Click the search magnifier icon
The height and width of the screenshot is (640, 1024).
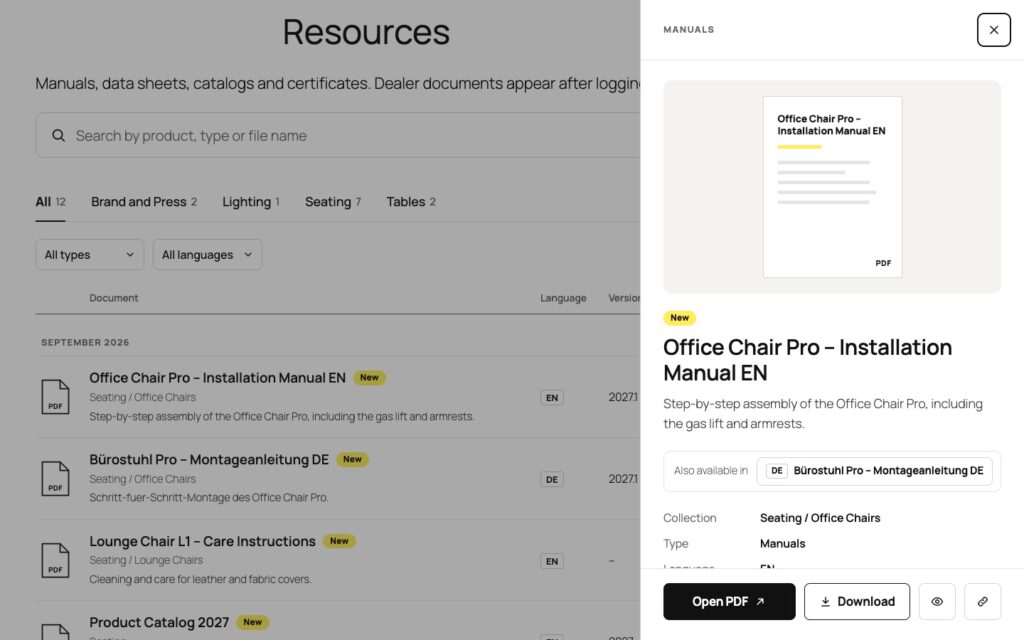coord(59,135)
